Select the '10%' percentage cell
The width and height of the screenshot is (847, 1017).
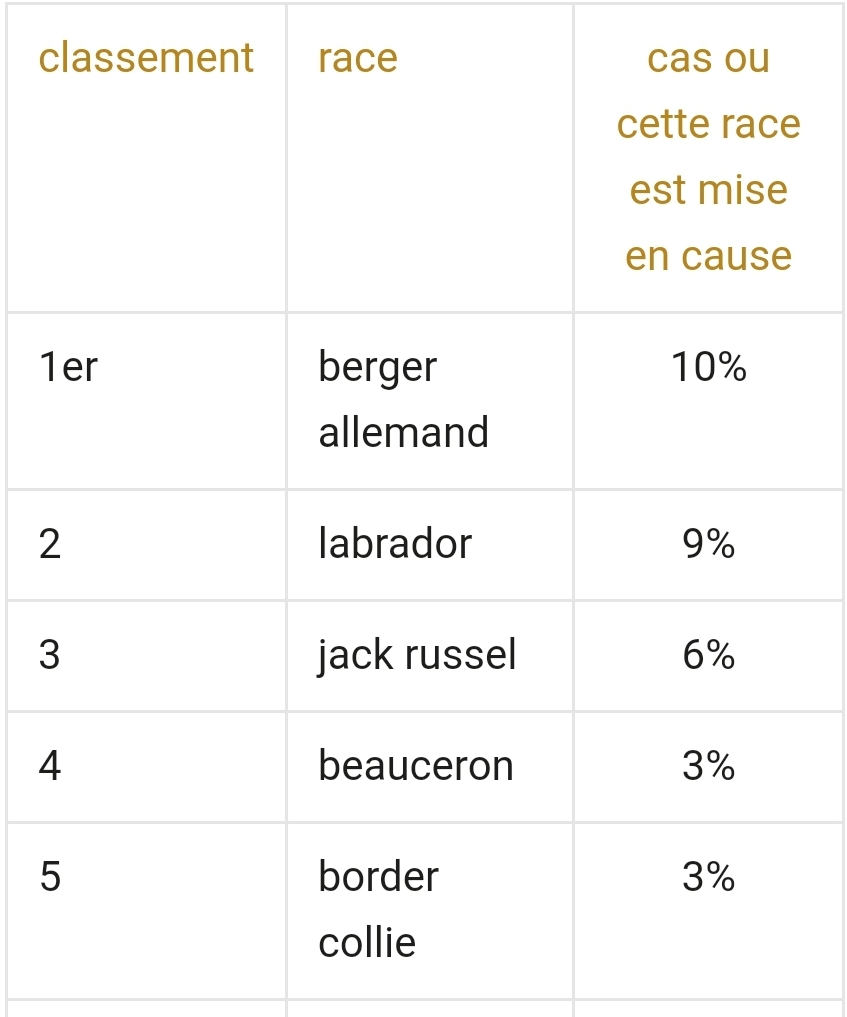708,368
